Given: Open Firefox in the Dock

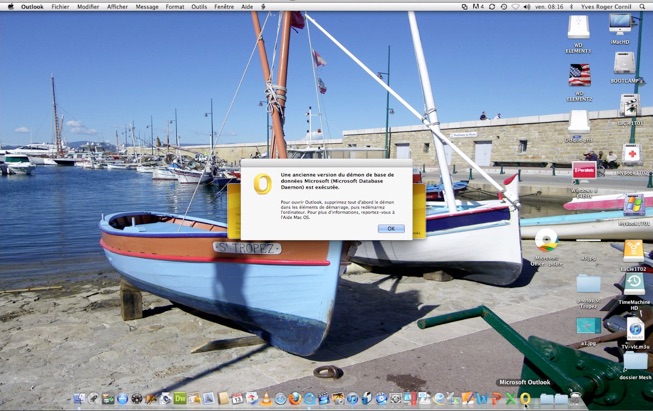Looking at the screenshot, I should (295, 399).
